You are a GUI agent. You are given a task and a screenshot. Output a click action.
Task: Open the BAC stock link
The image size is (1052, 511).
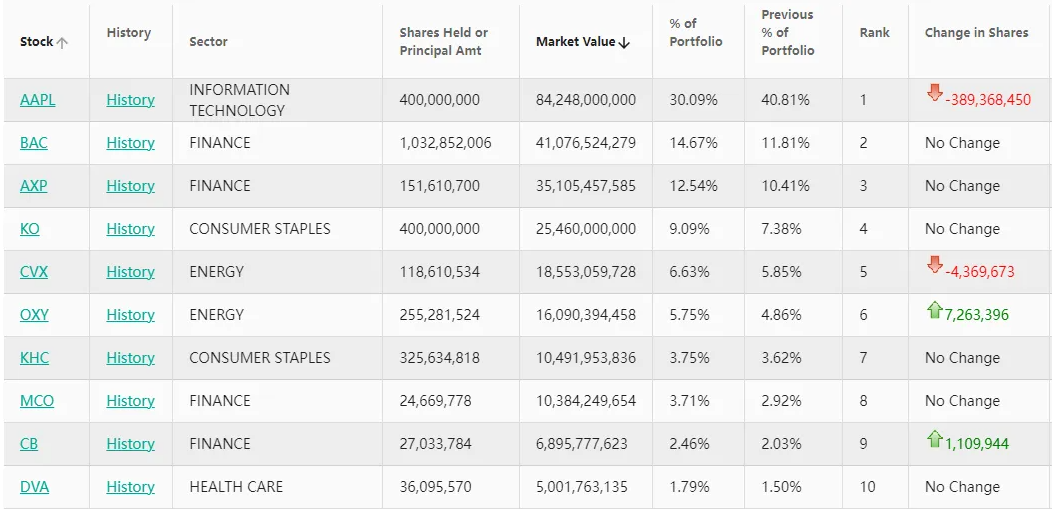34,143
